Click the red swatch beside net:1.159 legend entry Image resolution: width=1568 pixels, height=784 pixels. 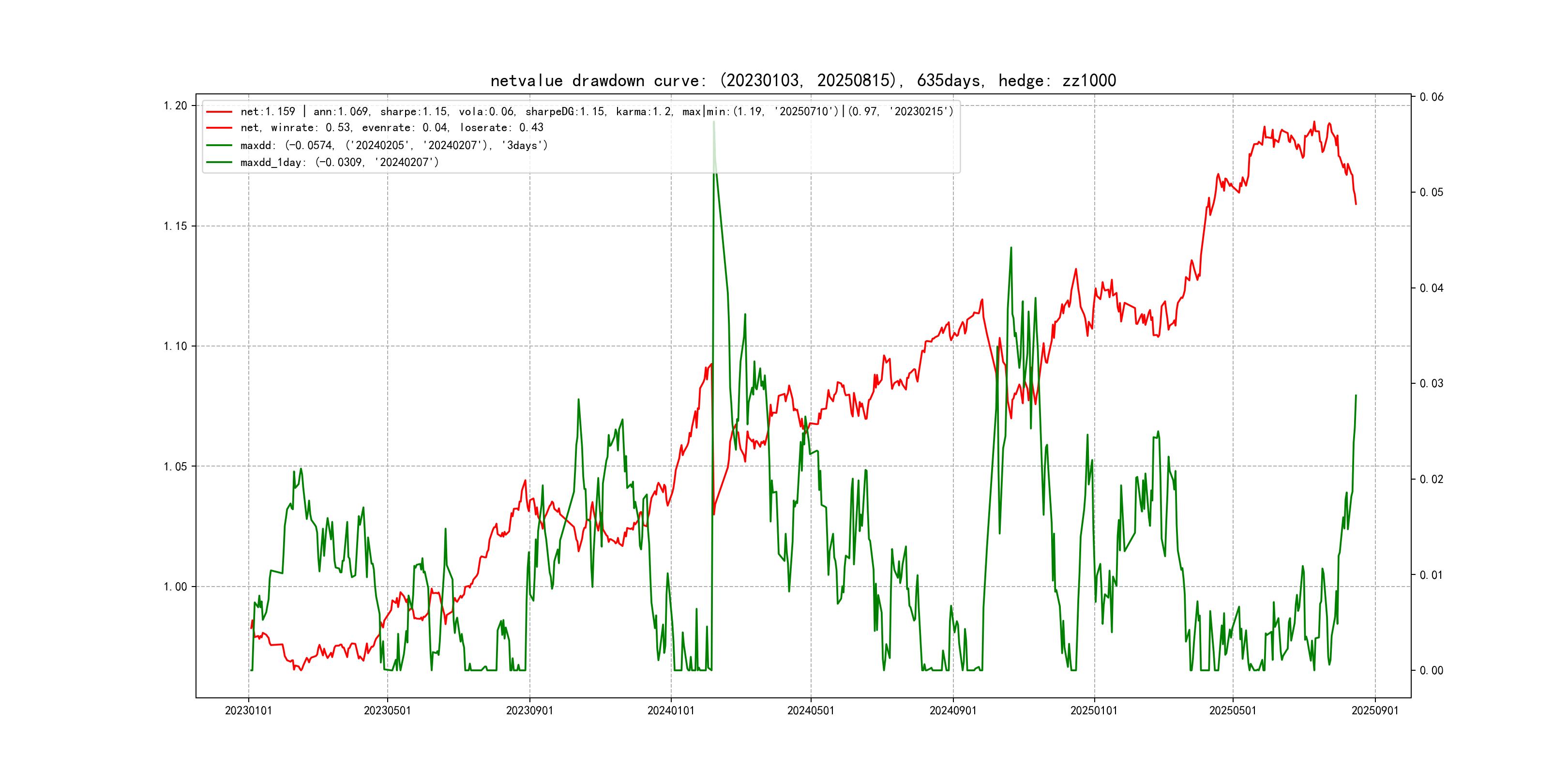pos(219,112)
